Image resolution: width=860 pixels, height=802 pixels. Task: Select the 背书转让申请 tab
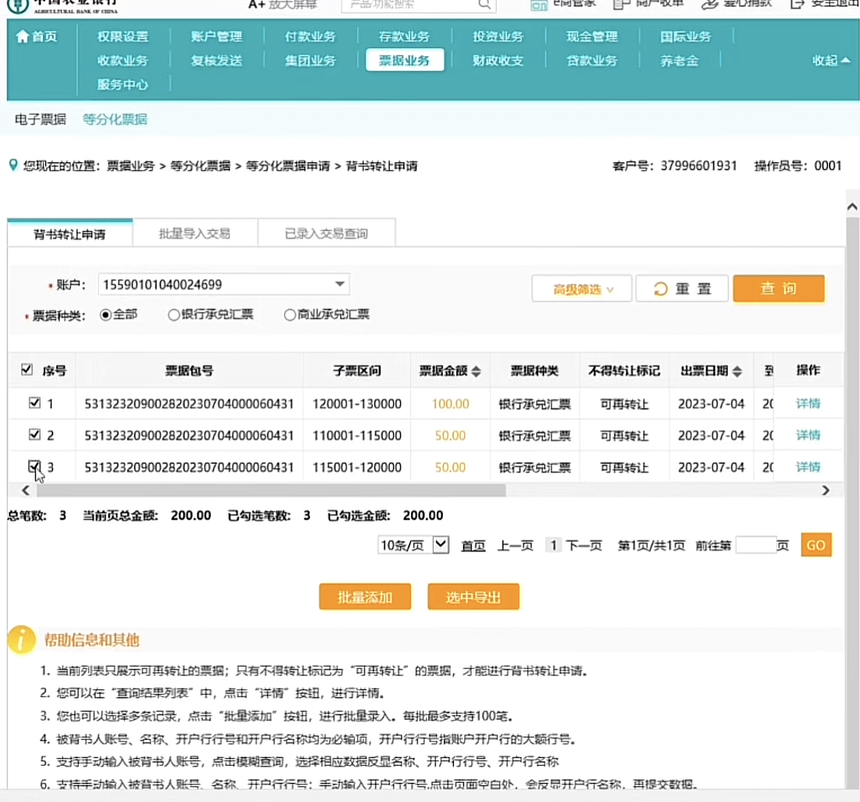tap(70, 234)
